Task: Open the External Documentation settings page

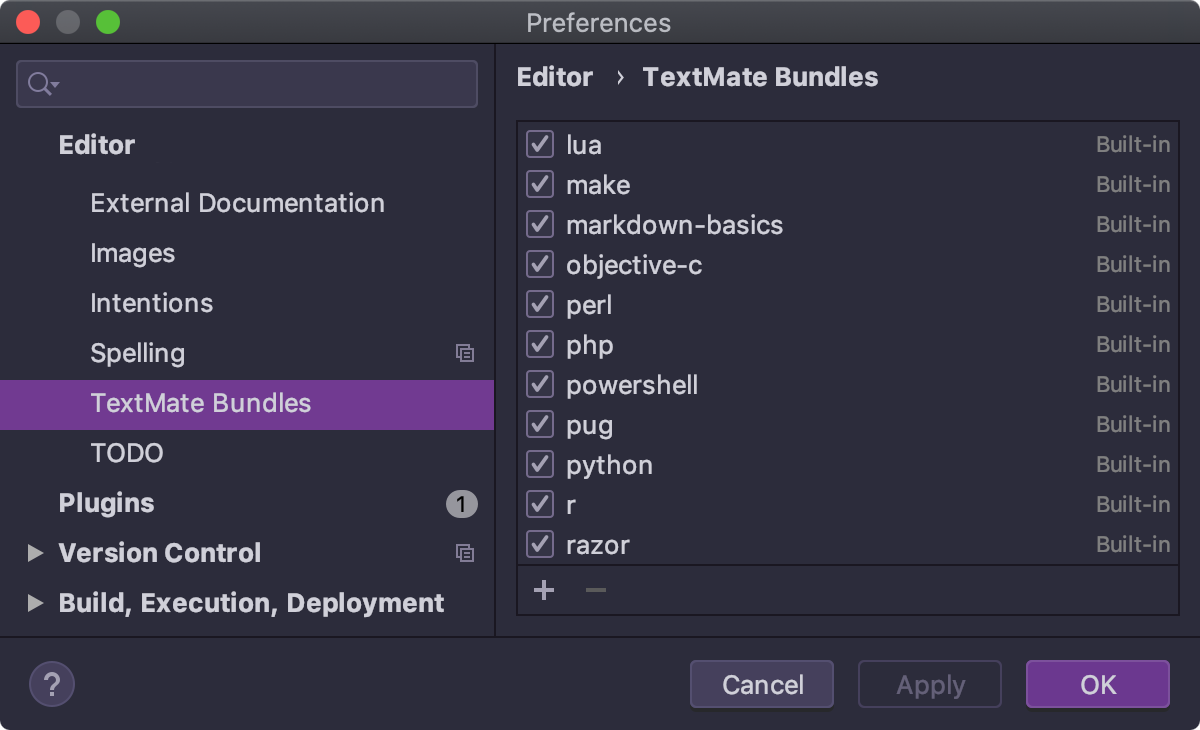Action: click(x=237, y=203)
